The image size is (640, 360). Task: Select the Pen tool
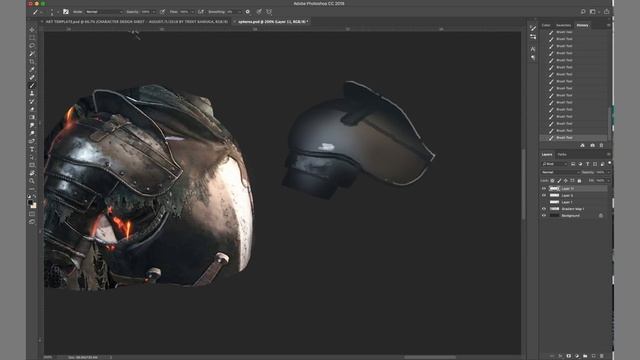(32, 141)
